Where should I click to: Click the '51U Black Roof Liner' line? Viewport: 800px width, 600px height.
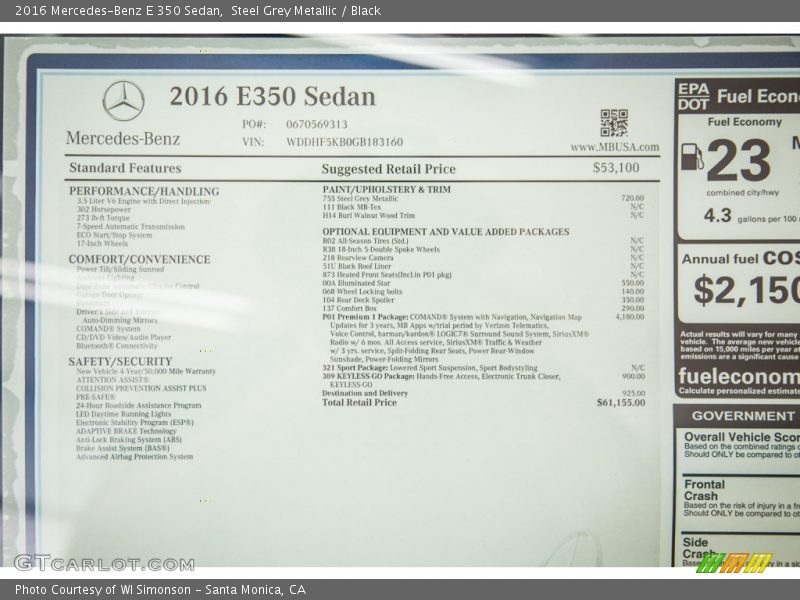pos(357,266)
